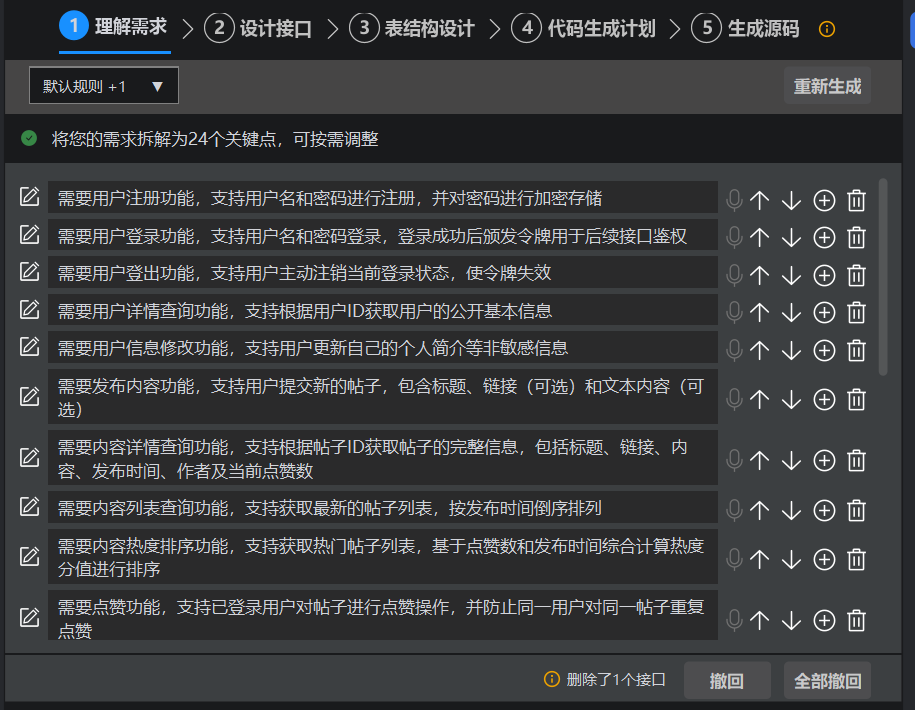Delete the 用户登录功能 requirement

point(856,237)
